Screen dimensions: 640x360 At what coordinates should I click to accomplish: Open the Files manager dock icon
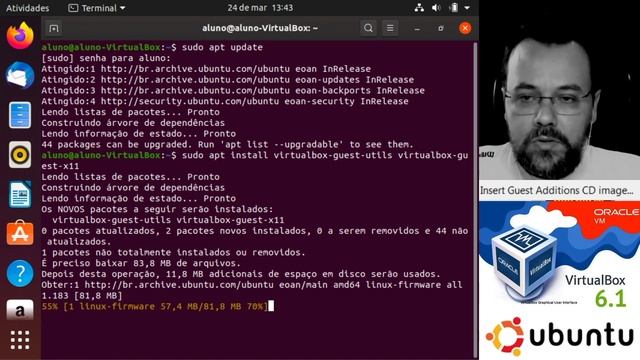tap(20, 115)
